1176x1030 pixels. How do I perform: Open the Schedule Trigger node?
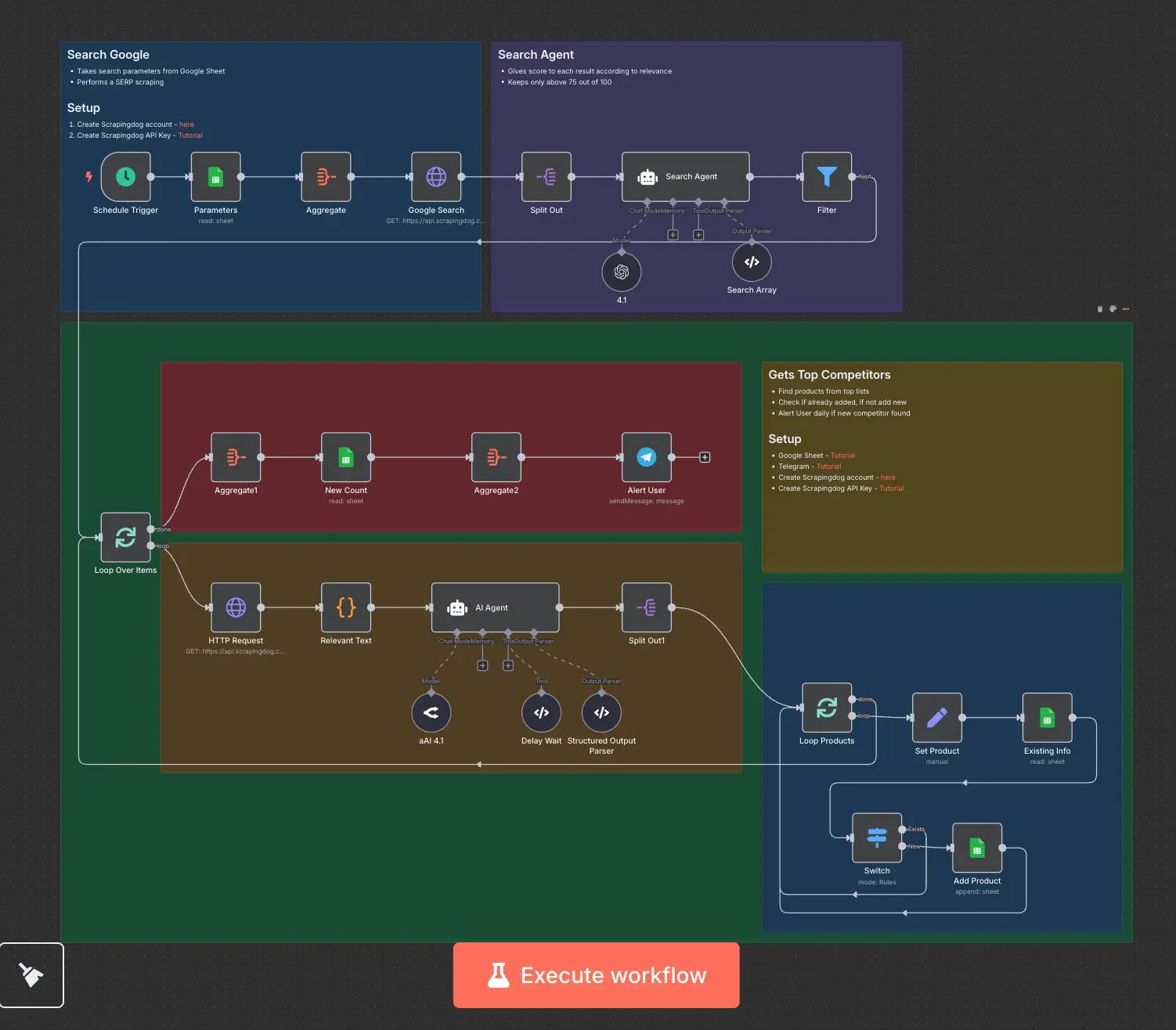click(x=125, y=178)
